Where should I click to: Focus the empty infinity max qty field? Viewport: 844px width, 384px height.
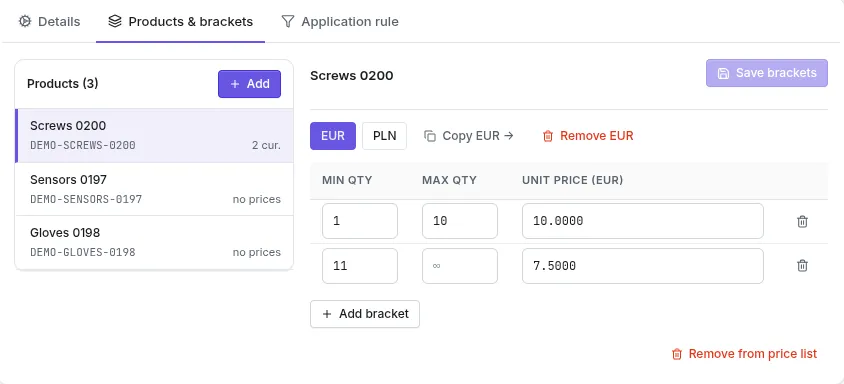(x=460, y=266)
